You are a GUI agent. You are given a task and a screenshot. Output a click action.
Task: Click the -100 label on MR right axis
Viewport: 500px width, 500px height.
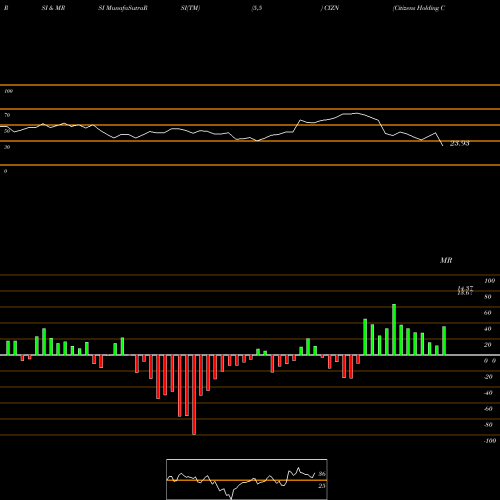tap(490, 441)
